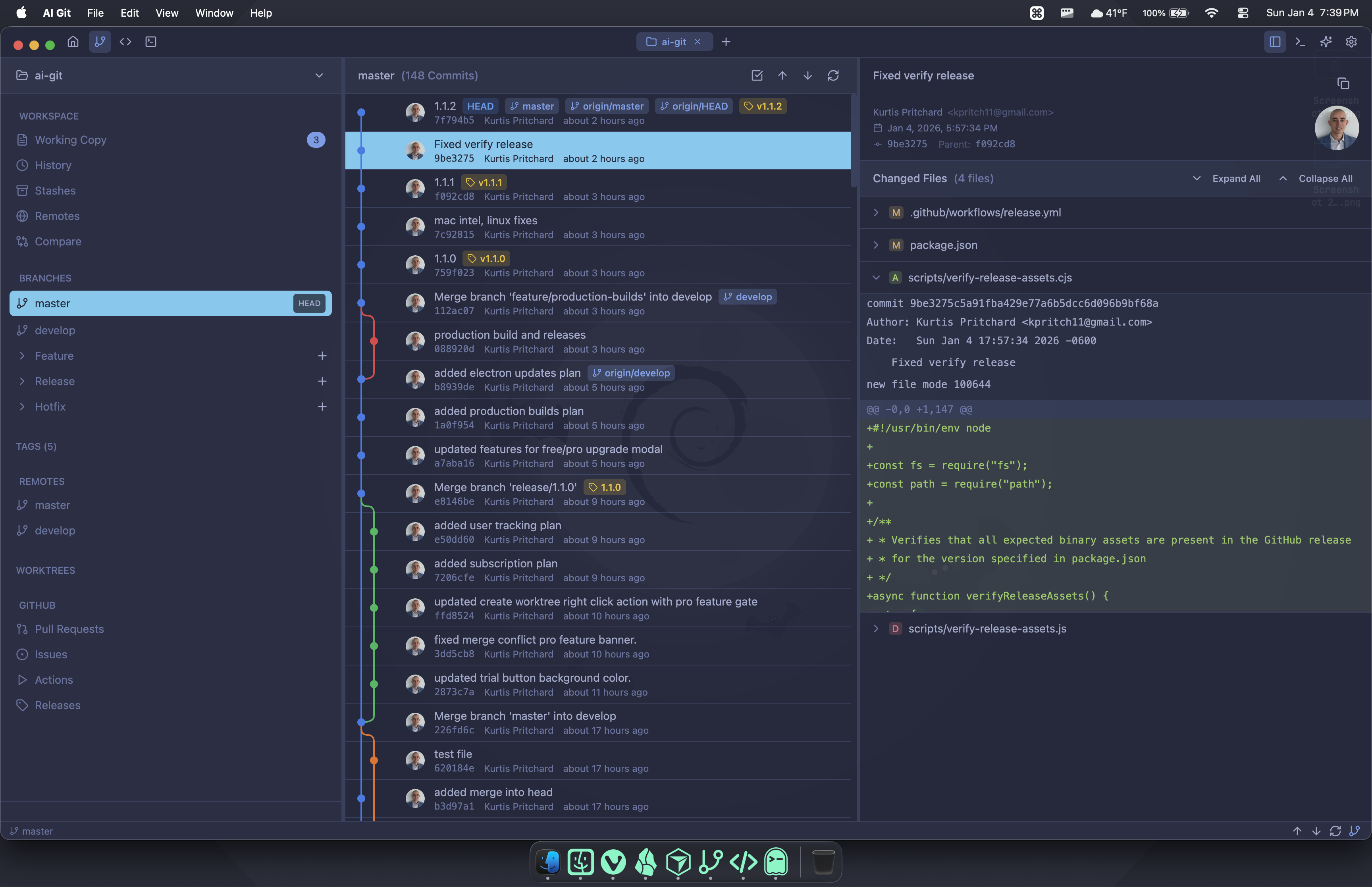Open the AI assistant sparkles icon
Screen dimensions: 1372x887
tap(1326, 41)
